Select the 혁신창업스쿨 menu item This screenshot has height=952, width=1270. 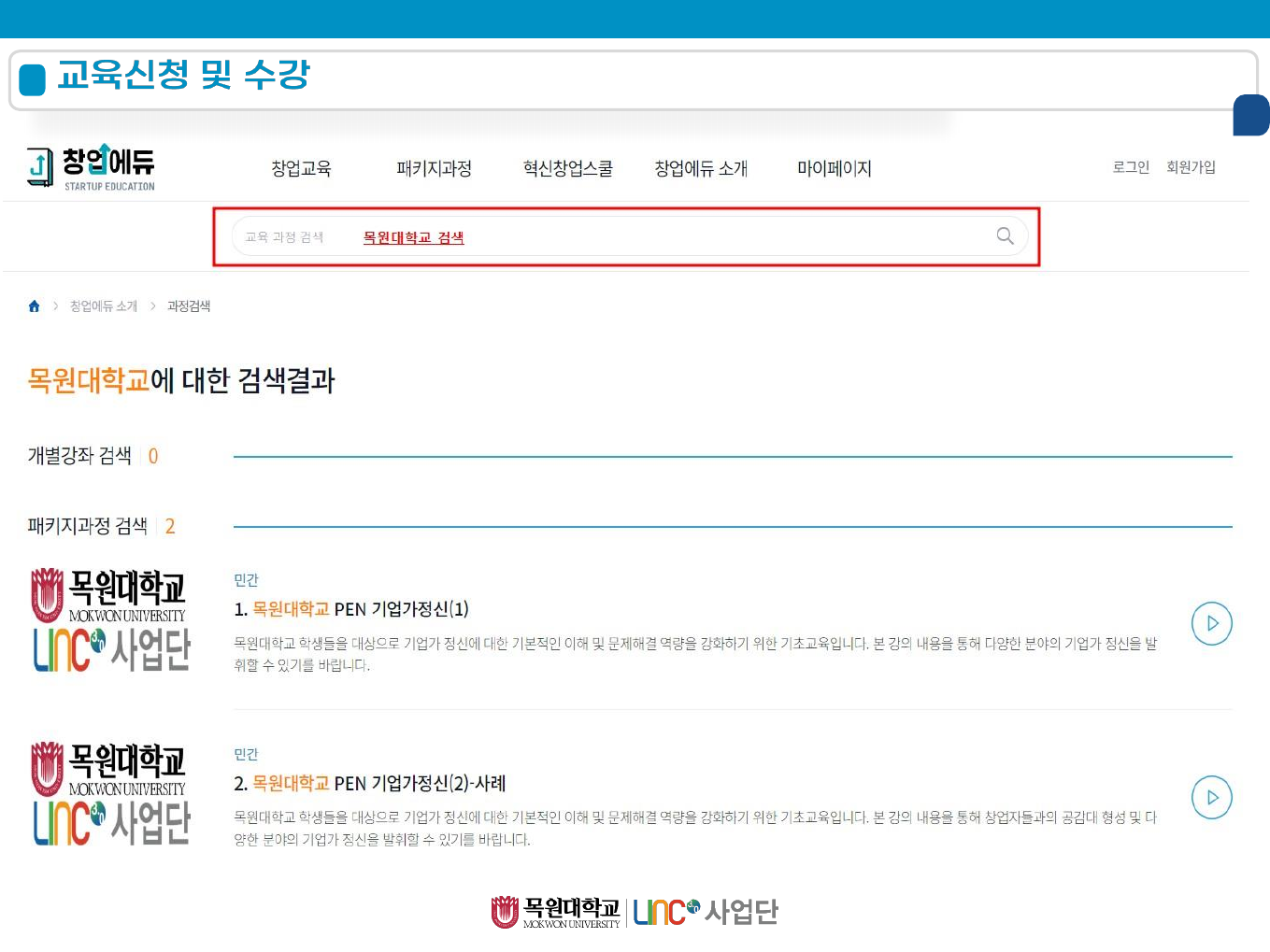(x=567, y=169)
